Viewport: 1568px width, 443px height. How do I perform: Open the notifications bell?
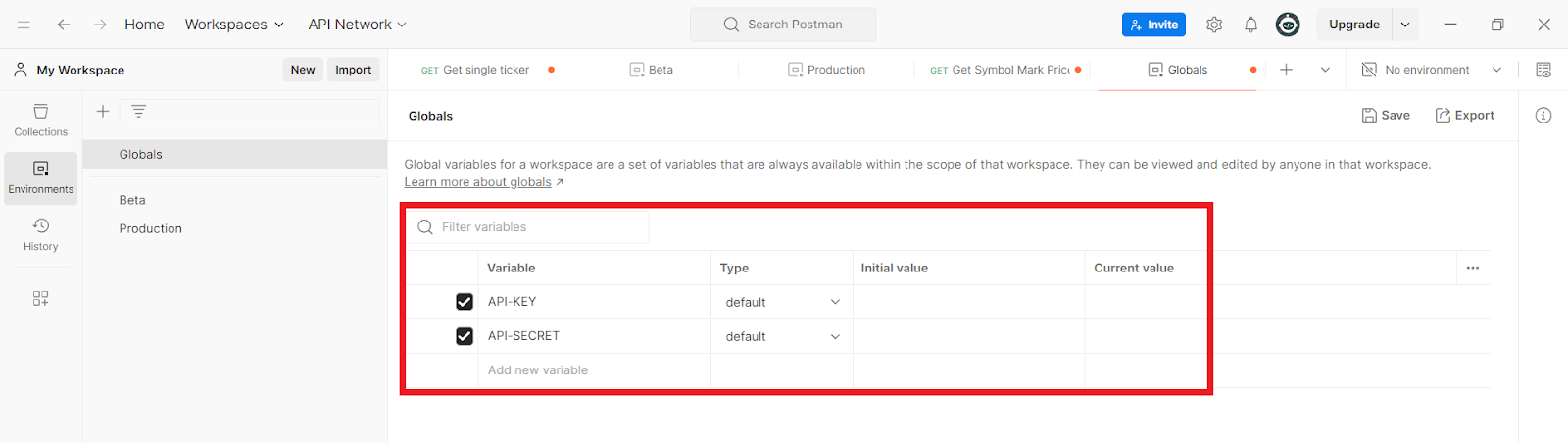(1250, 25)
